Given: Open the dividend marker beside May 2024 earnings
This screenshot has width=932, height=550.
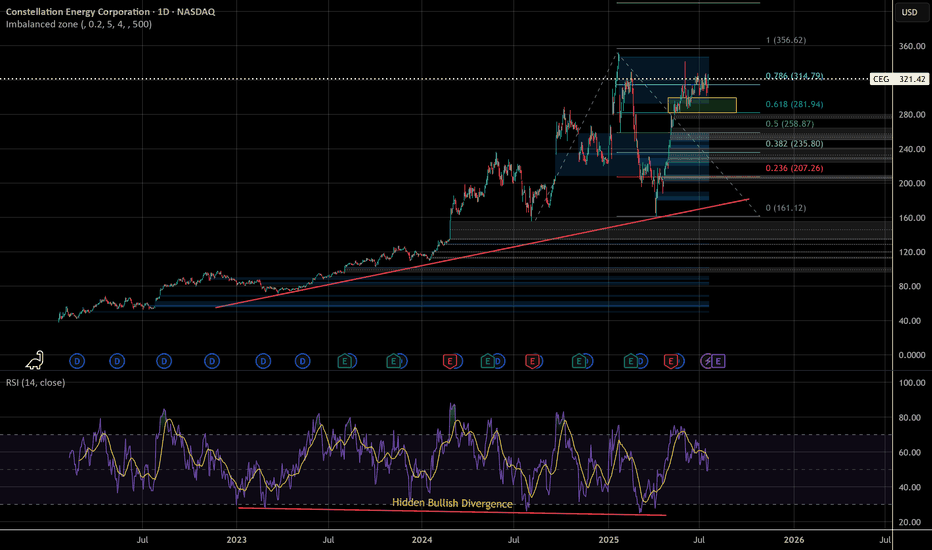Looking at the screenshot, I should coord(500,361).
